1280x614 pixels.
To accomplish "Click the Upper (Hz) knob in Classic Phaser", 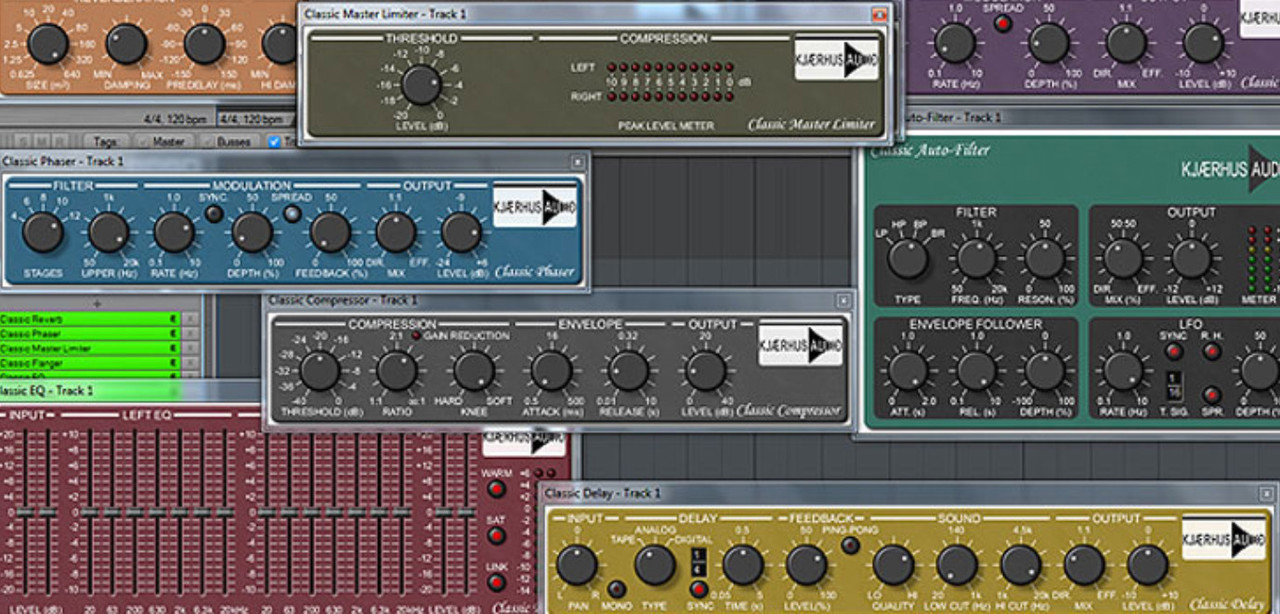I will tap(109, 232).
